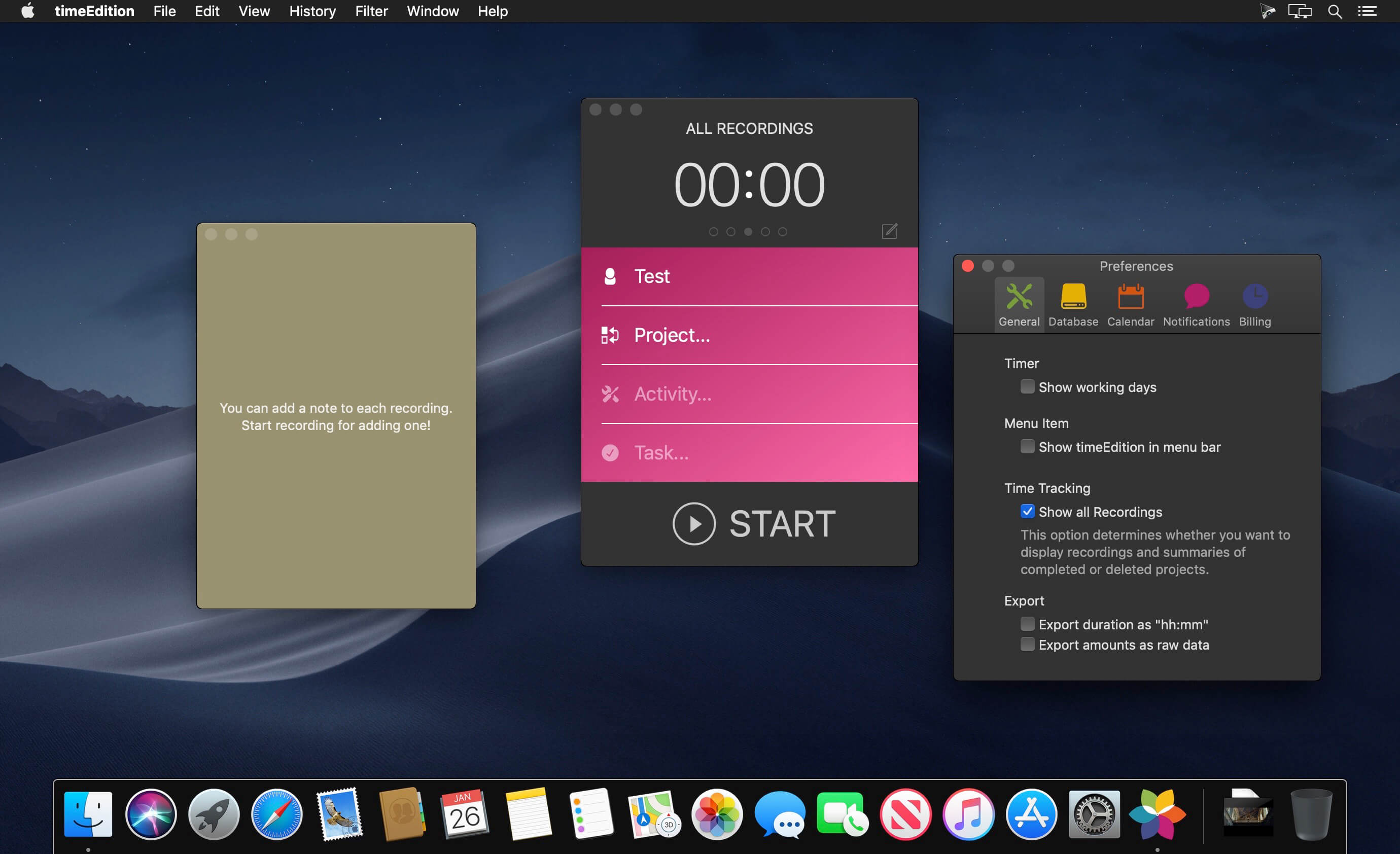The width and height of the screenshot is (1400, 854).
Task: Enable Export duration as hh:mm checkbox
Action: pos(1027,624)
